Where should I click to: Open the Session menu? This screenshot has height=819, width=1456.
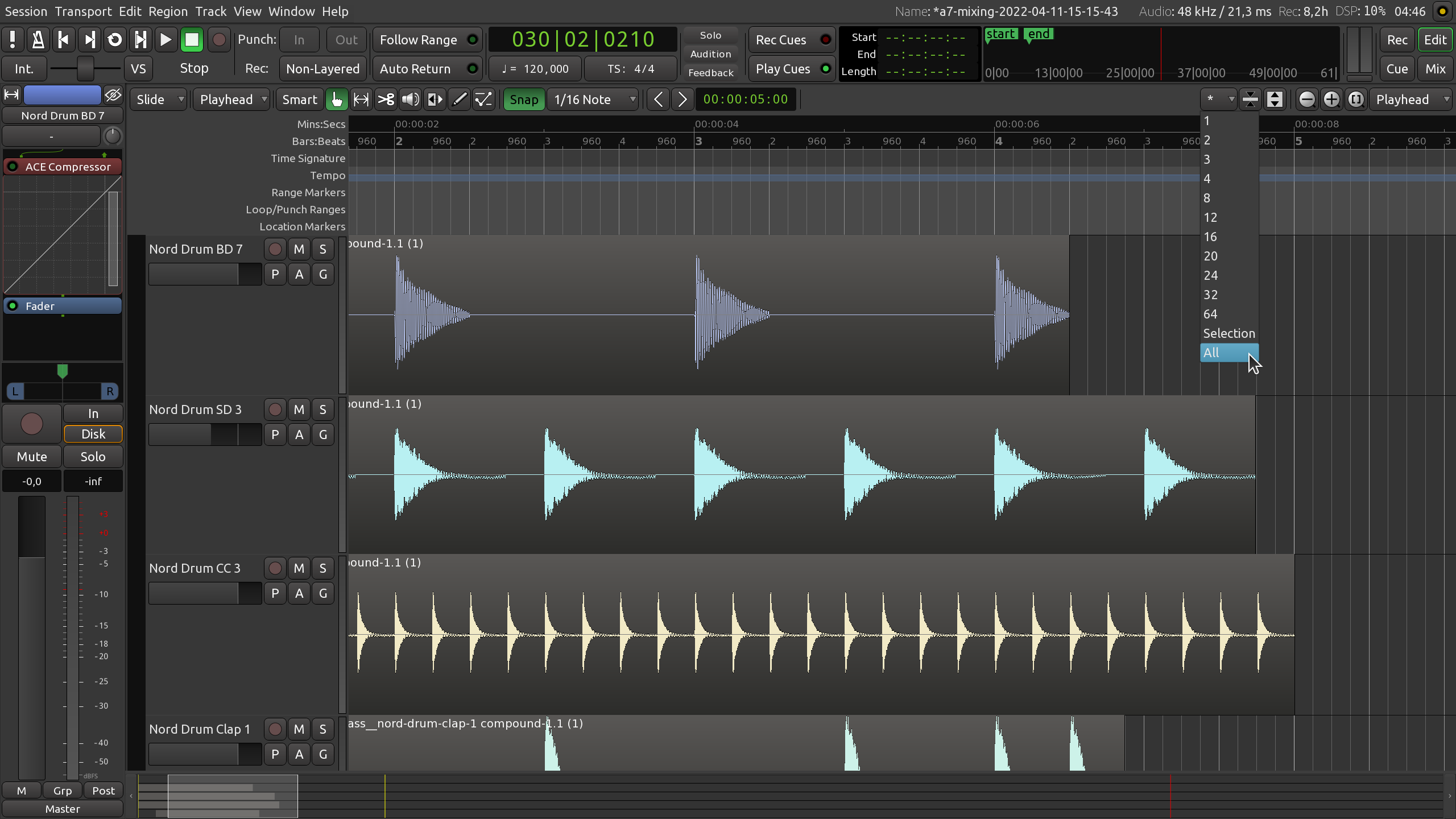coord(26,11)
